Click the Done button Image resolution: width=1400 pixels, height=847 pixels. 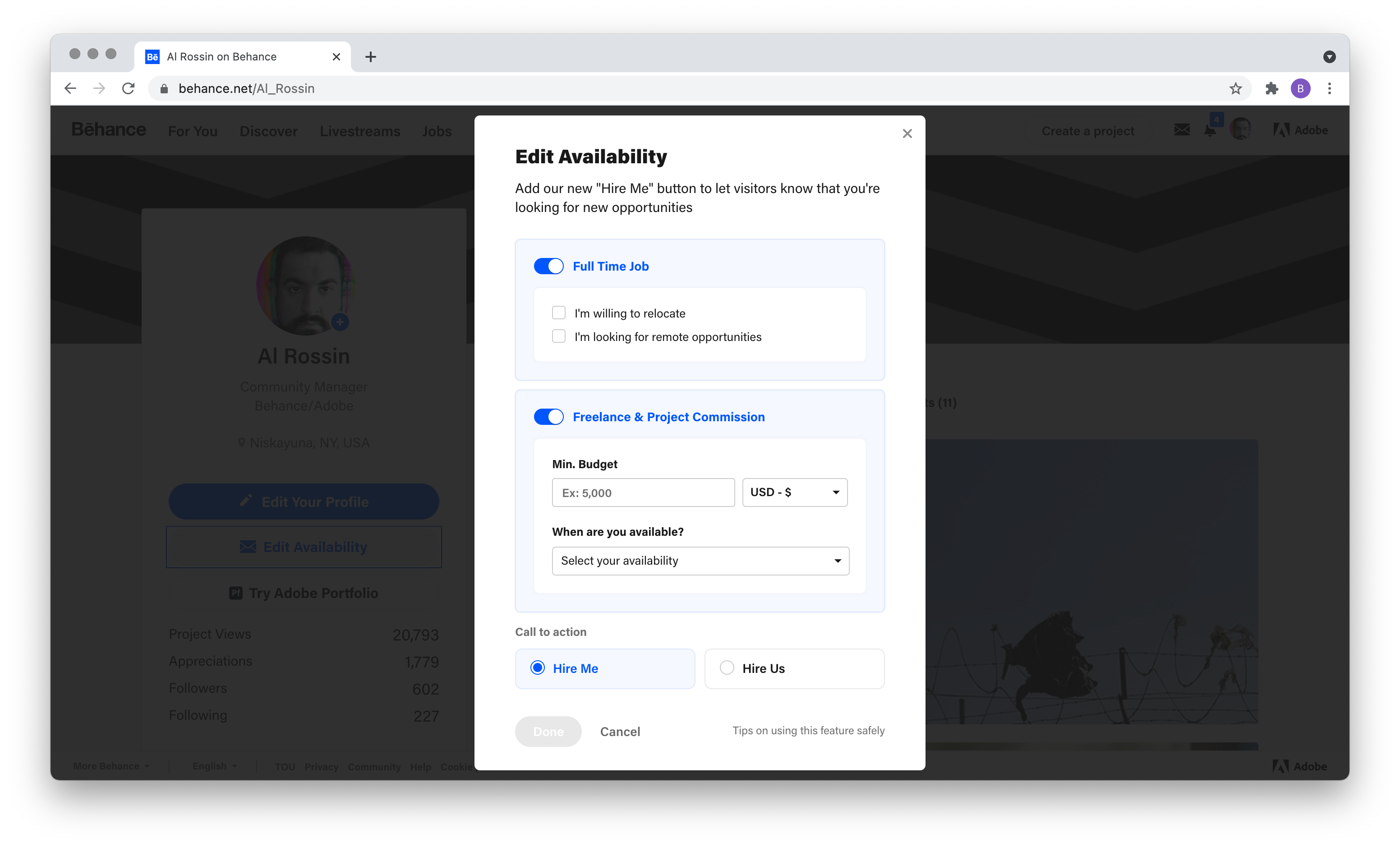pos(548,731)
